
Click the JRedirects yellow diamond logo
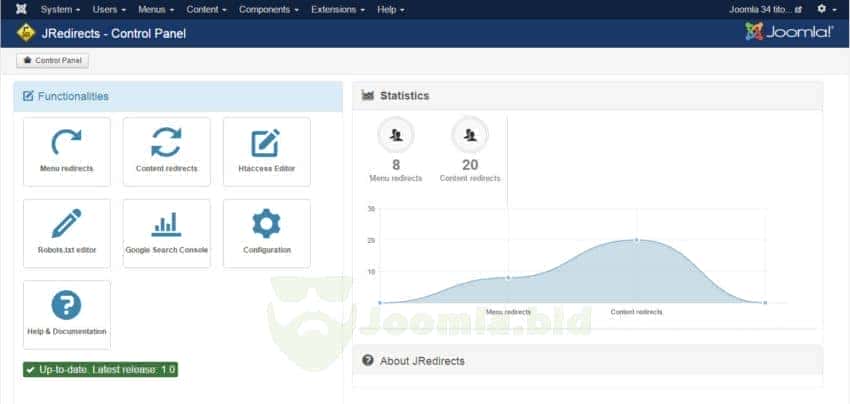coord(26,33)
